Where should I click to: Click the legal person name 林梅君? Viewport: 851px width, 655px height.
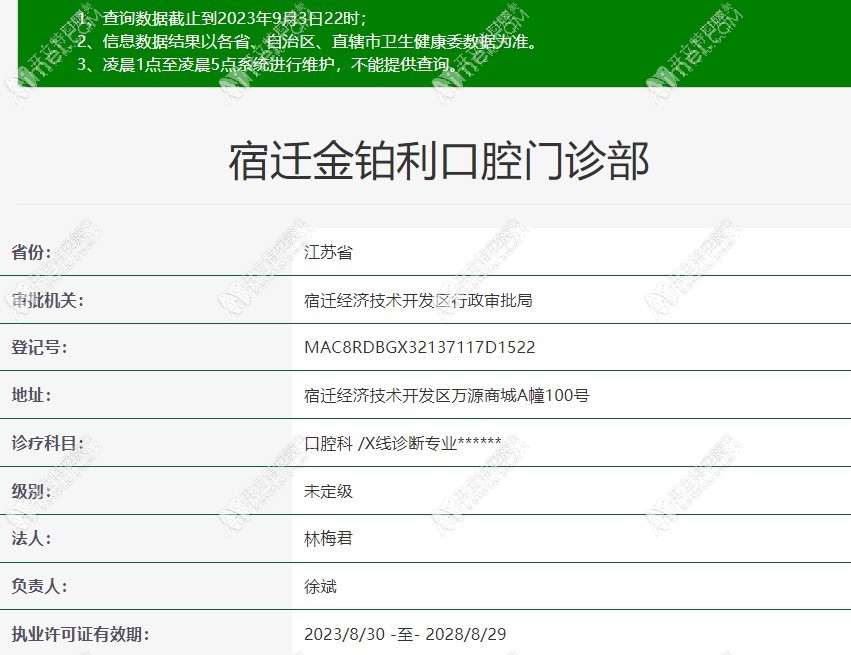click(x=328, y=538)
